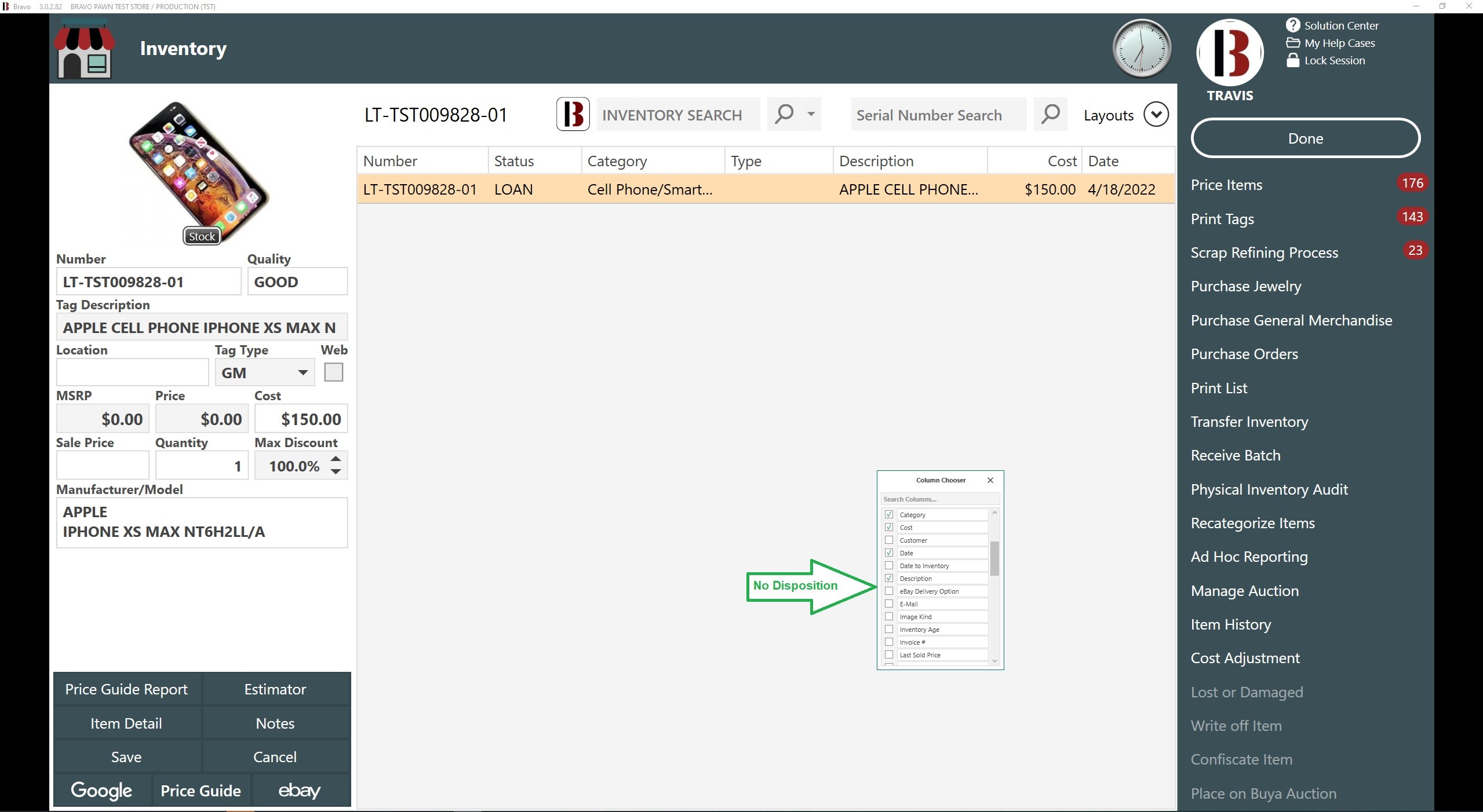Screen dimensions: 1483x812
Task: Sort by the Type column header
Action: 779,161
